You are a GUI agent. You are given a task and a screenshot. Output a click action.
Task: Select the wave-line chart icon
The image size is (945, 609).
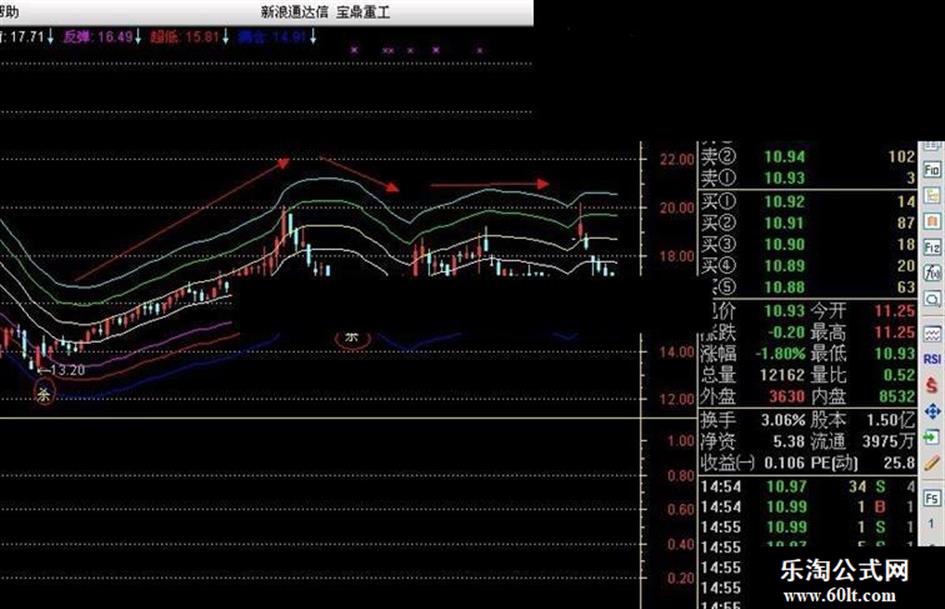click(x=932, y=333)
